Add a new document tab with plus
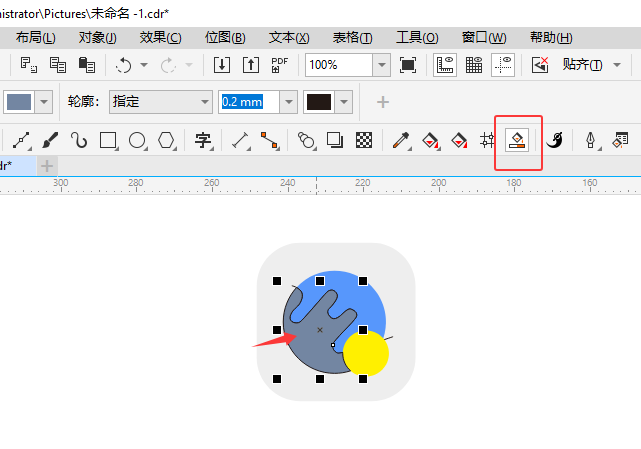 (47, 166)
